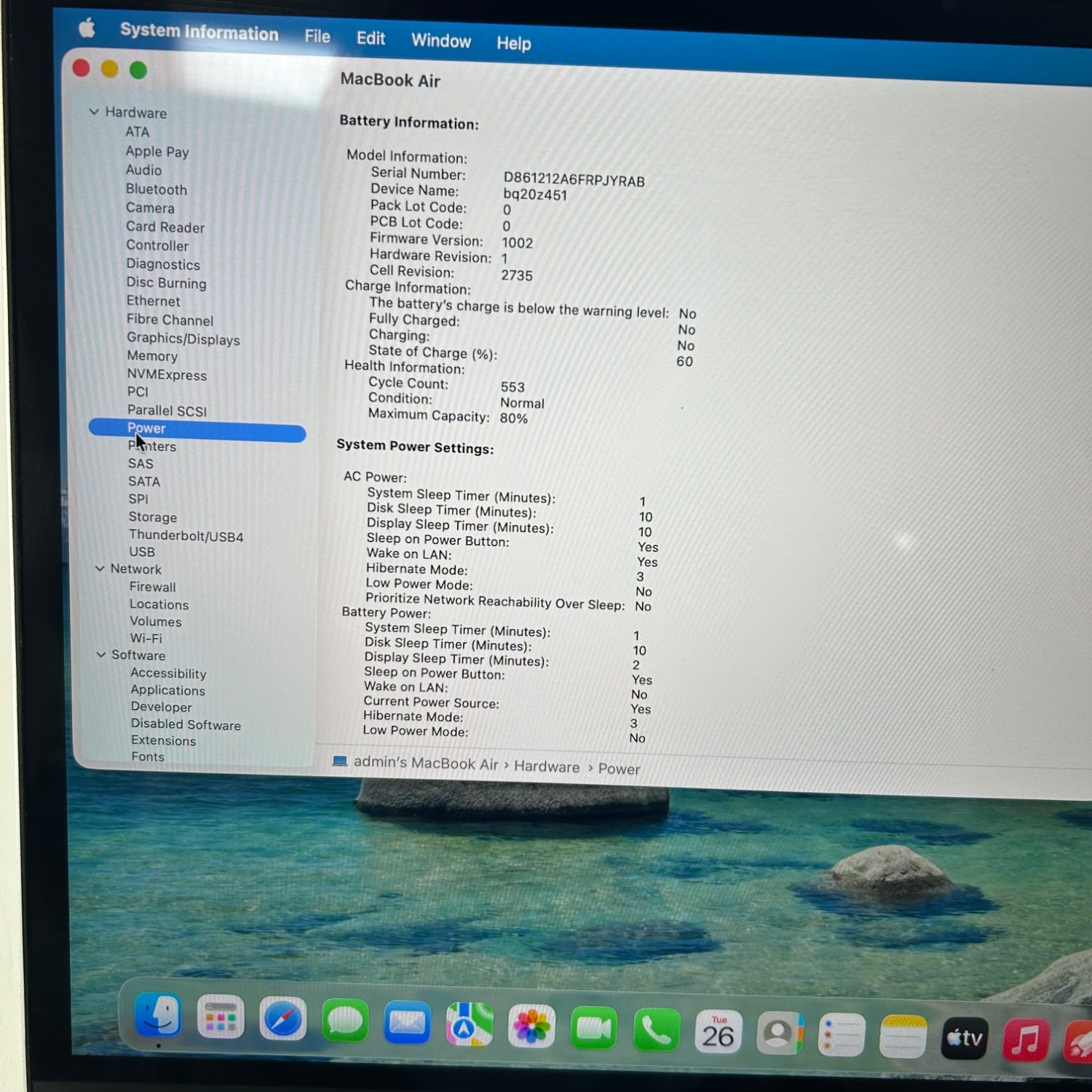Open the Diagnostics entry
The height and width of the screenshot is (1092, 1092).
pyautogui.click(x=163, y=264)
